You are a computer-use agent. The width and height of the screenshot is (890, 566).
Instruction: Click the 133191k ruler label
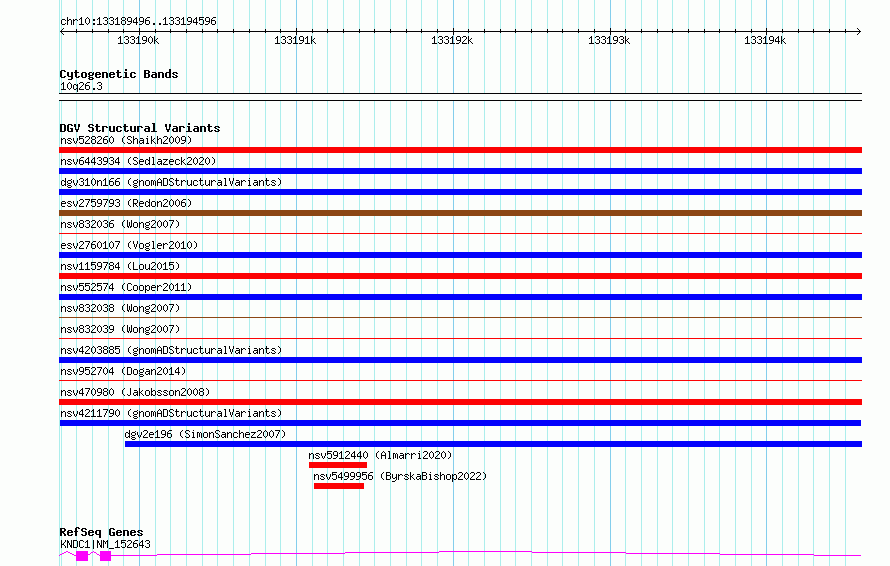(x=295, y=40)
